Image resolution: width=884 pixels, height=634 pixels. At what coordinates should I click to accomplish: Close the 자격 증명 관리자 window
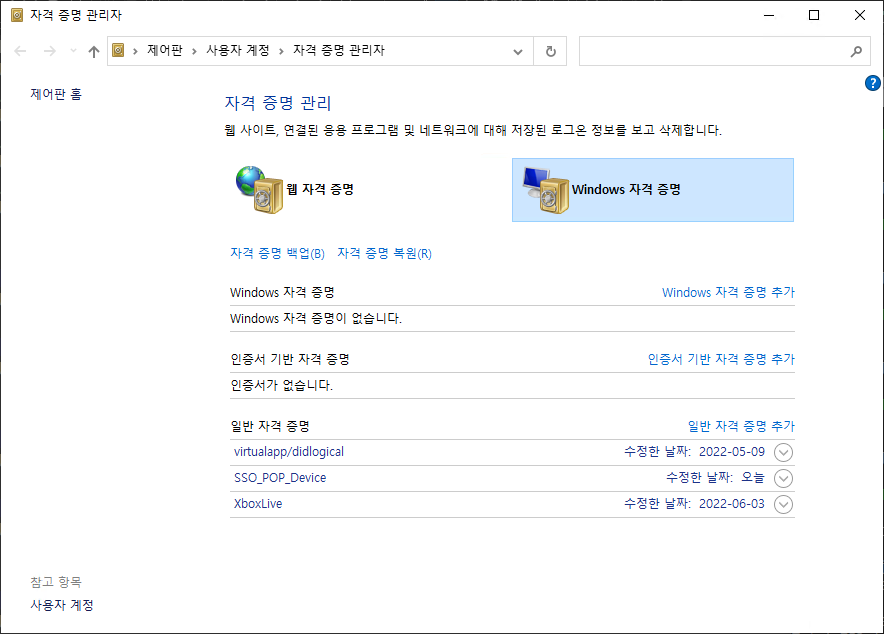[860, 15]
